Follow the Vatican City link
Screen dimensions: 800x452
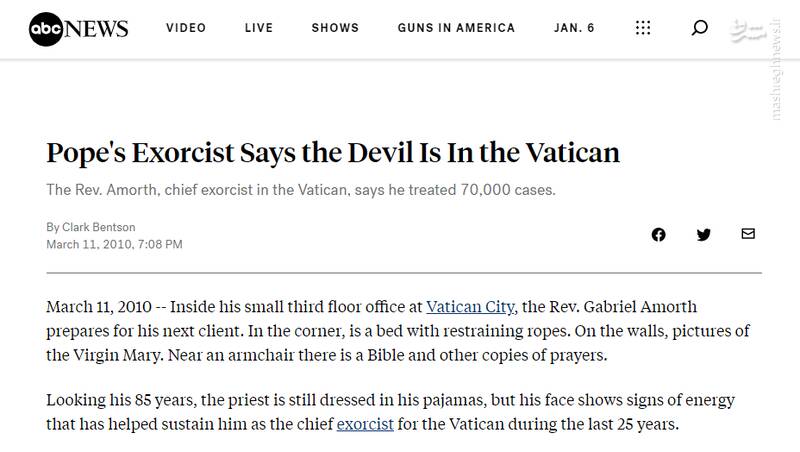click(x=472, y=307)
